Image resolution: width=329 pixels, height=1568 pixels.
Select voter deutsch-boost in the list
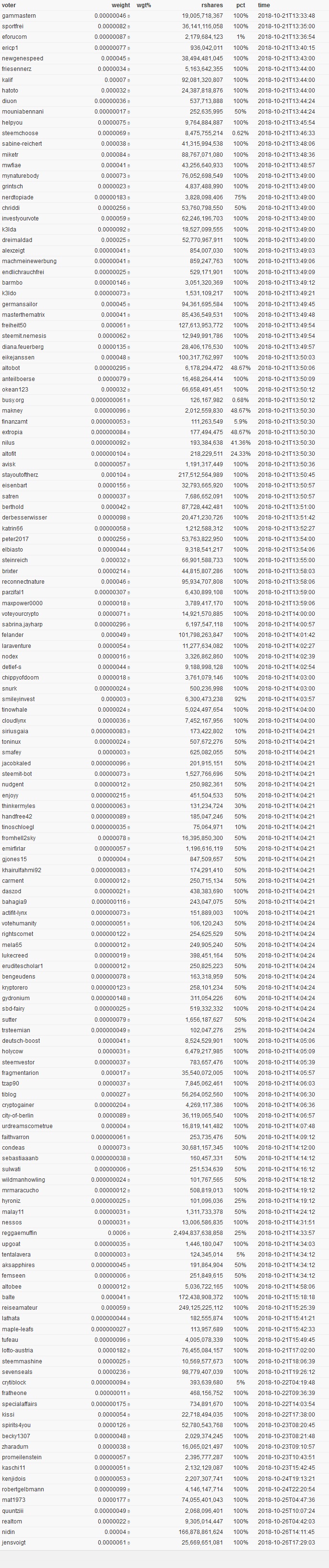coord(21,1041)
